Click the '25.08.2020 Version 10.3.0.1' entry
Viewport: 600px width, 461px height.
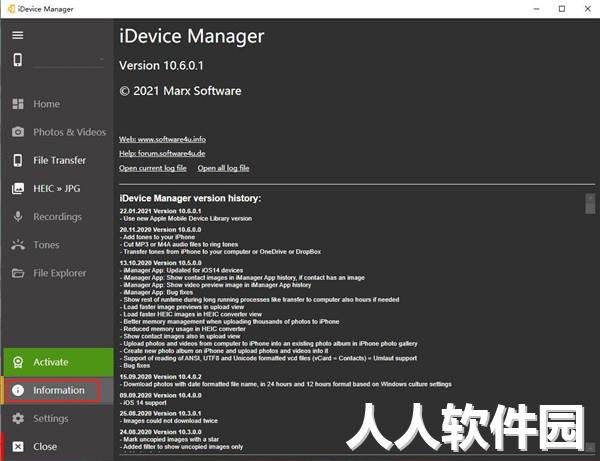pyautogui.click(x=160, y=414)
